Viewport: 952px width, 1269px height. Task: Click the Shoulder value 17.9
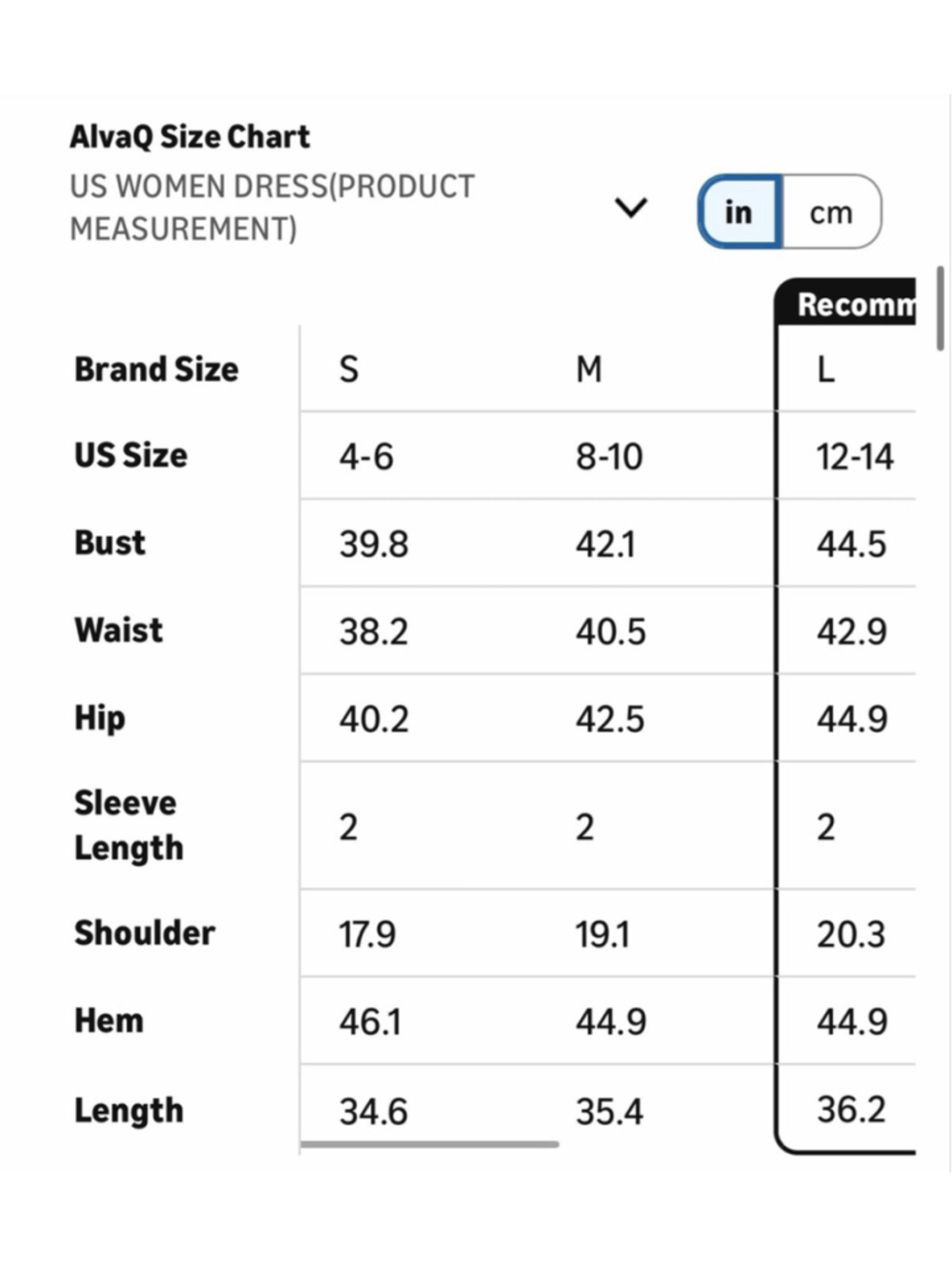367,935
